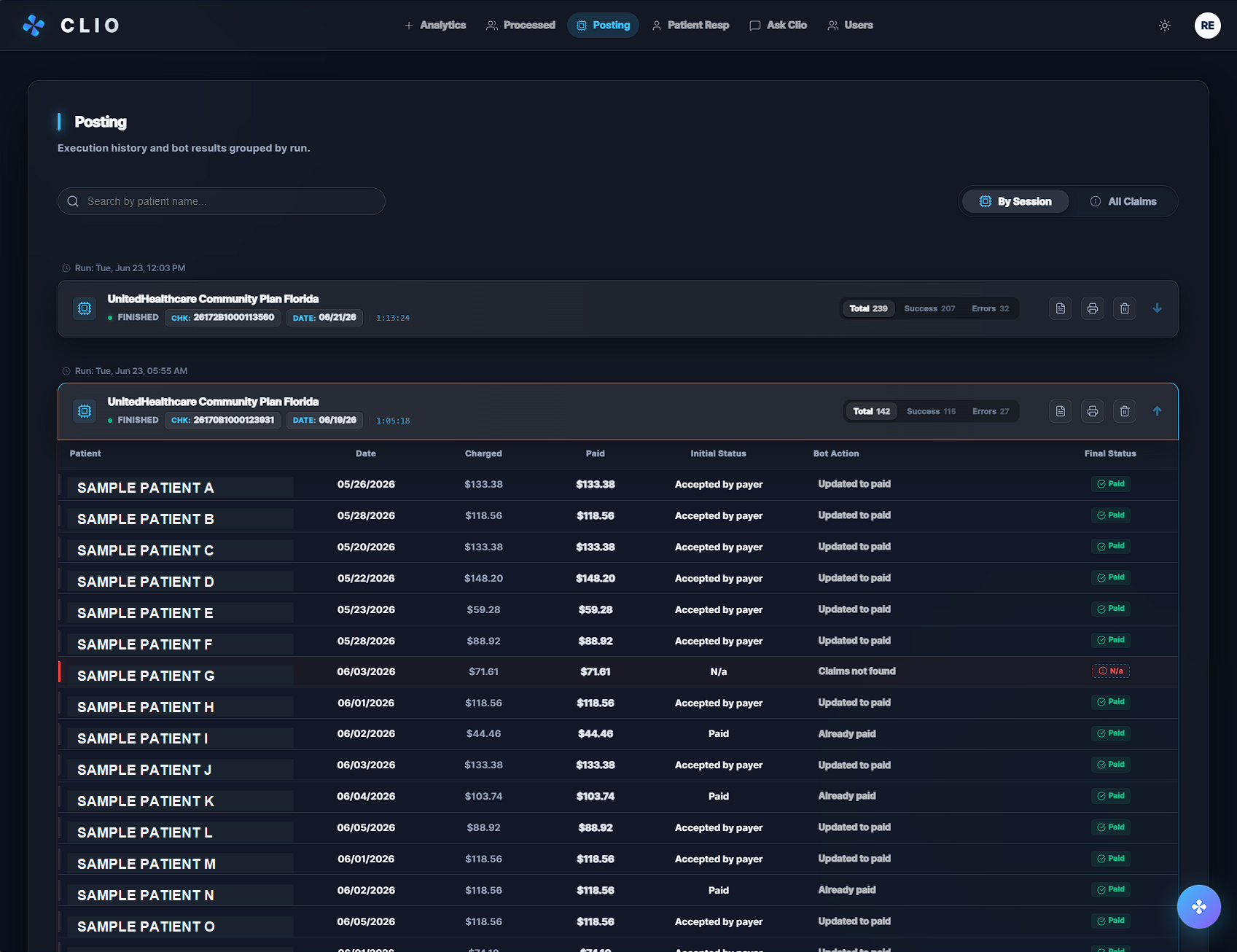Delete the 12:03 PM run
Screen dimensions: 1237x952
click(x=1125, y=308)
